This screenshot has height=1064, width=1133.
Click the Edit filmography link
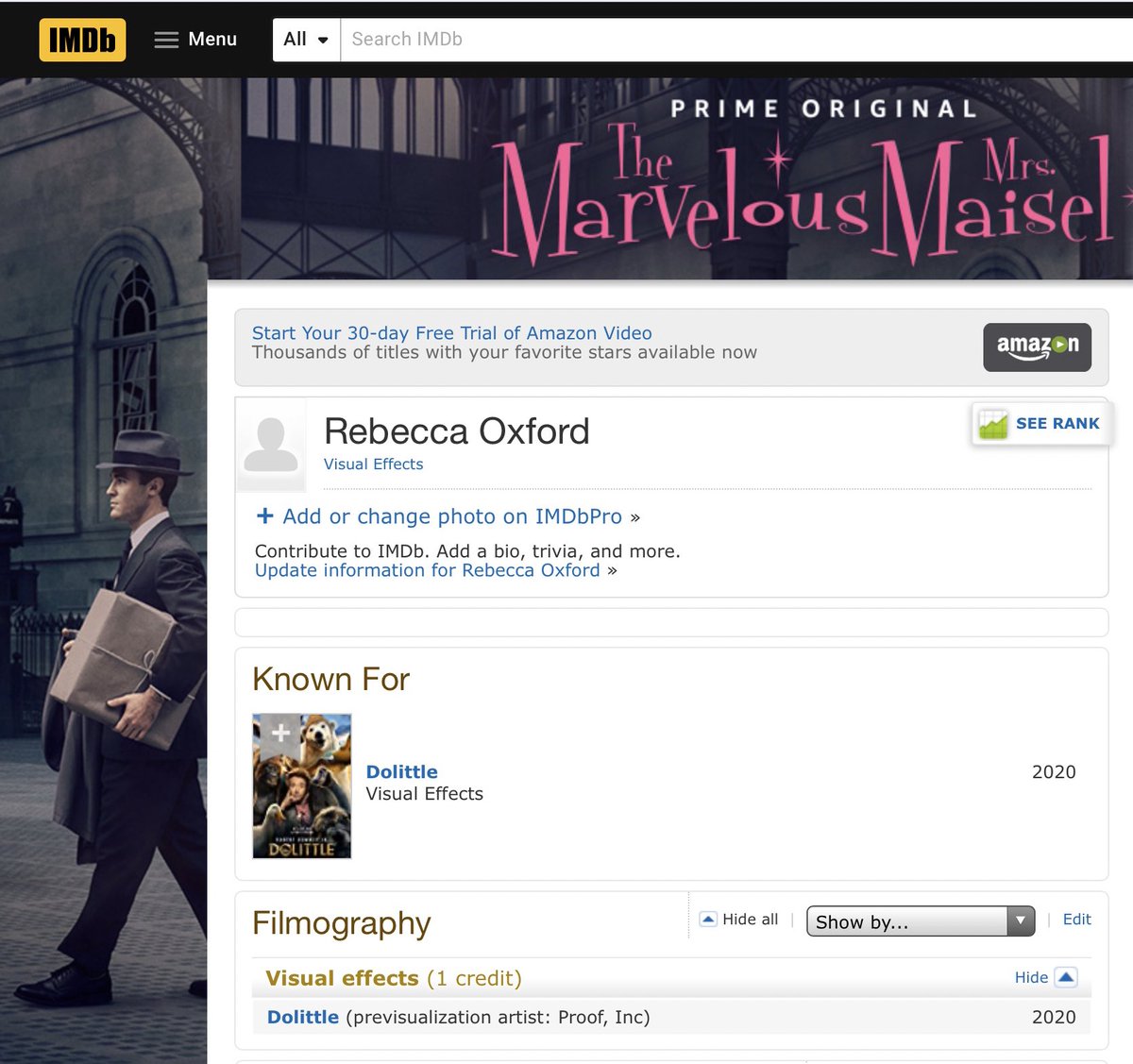pos(1076,920)
